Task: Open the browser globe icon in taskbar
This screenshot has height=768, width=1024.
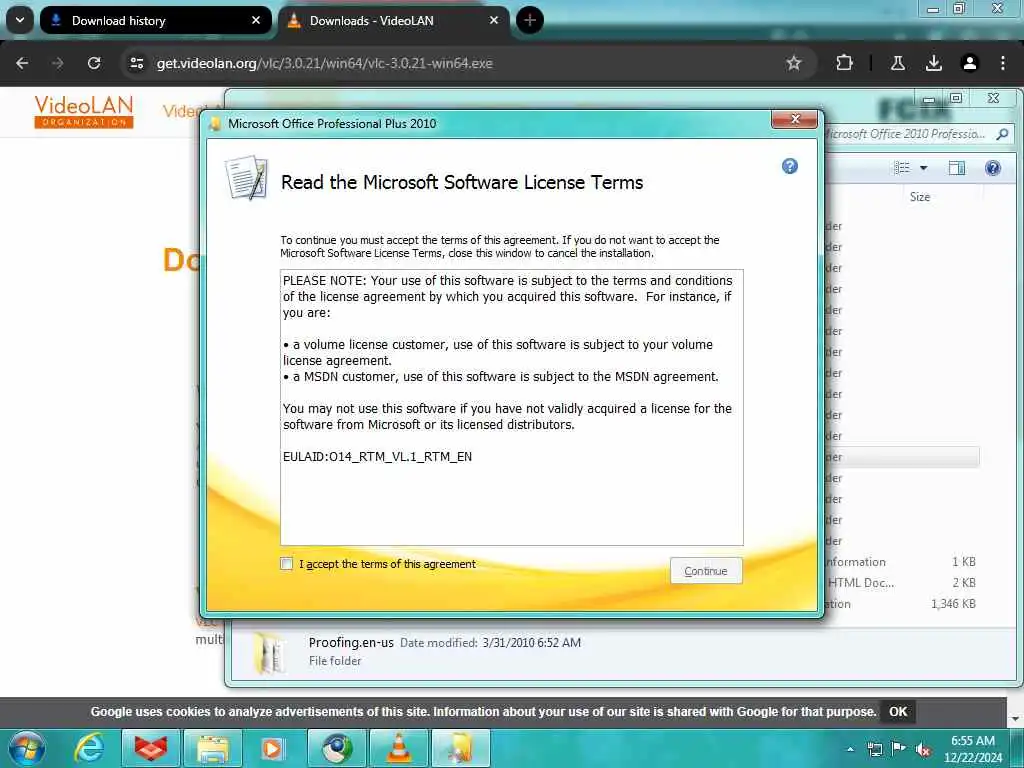Action: [337, 748]
